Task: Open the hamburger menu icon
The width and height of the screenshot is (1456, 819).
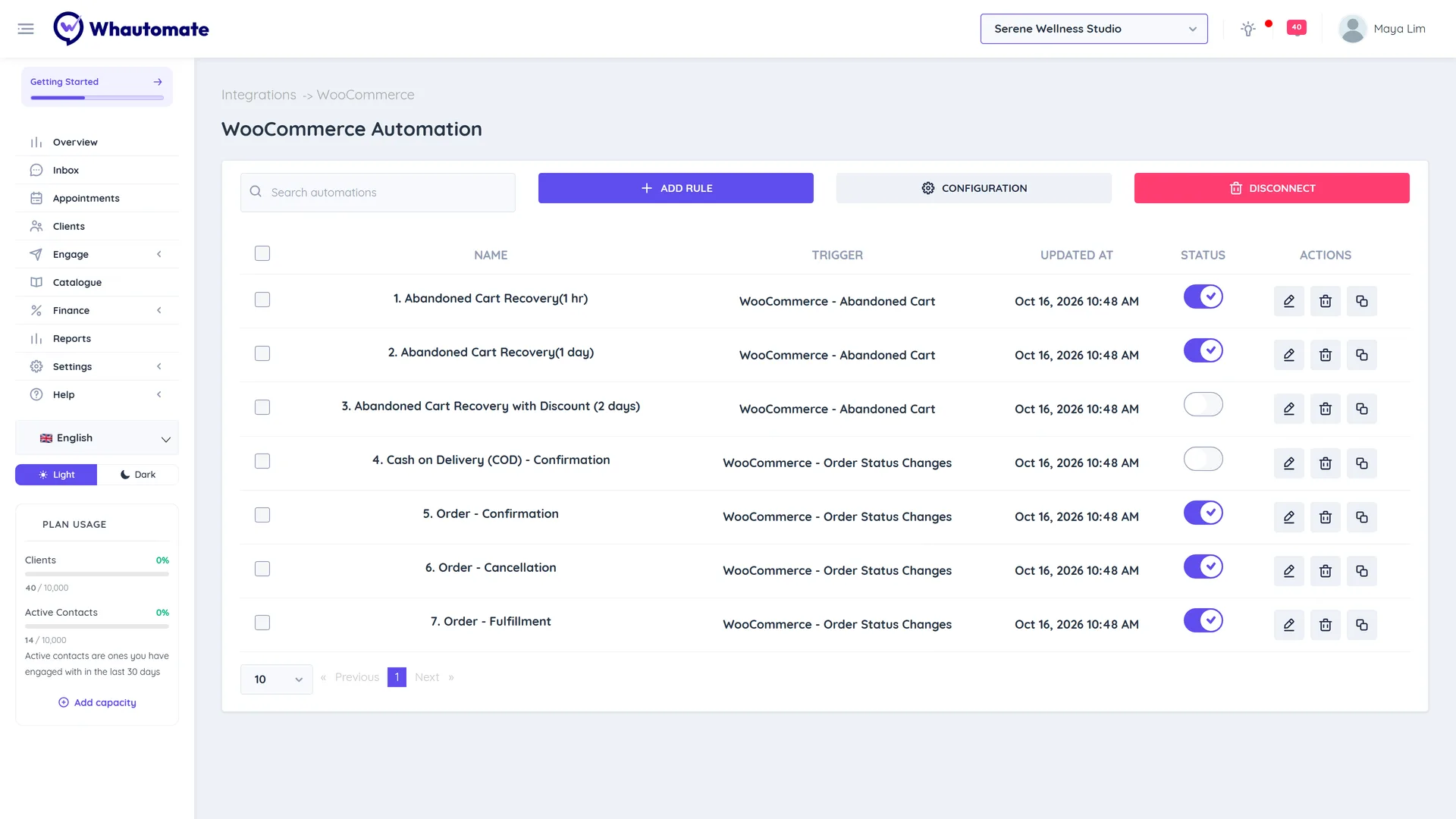Action: tap(26, 29)
